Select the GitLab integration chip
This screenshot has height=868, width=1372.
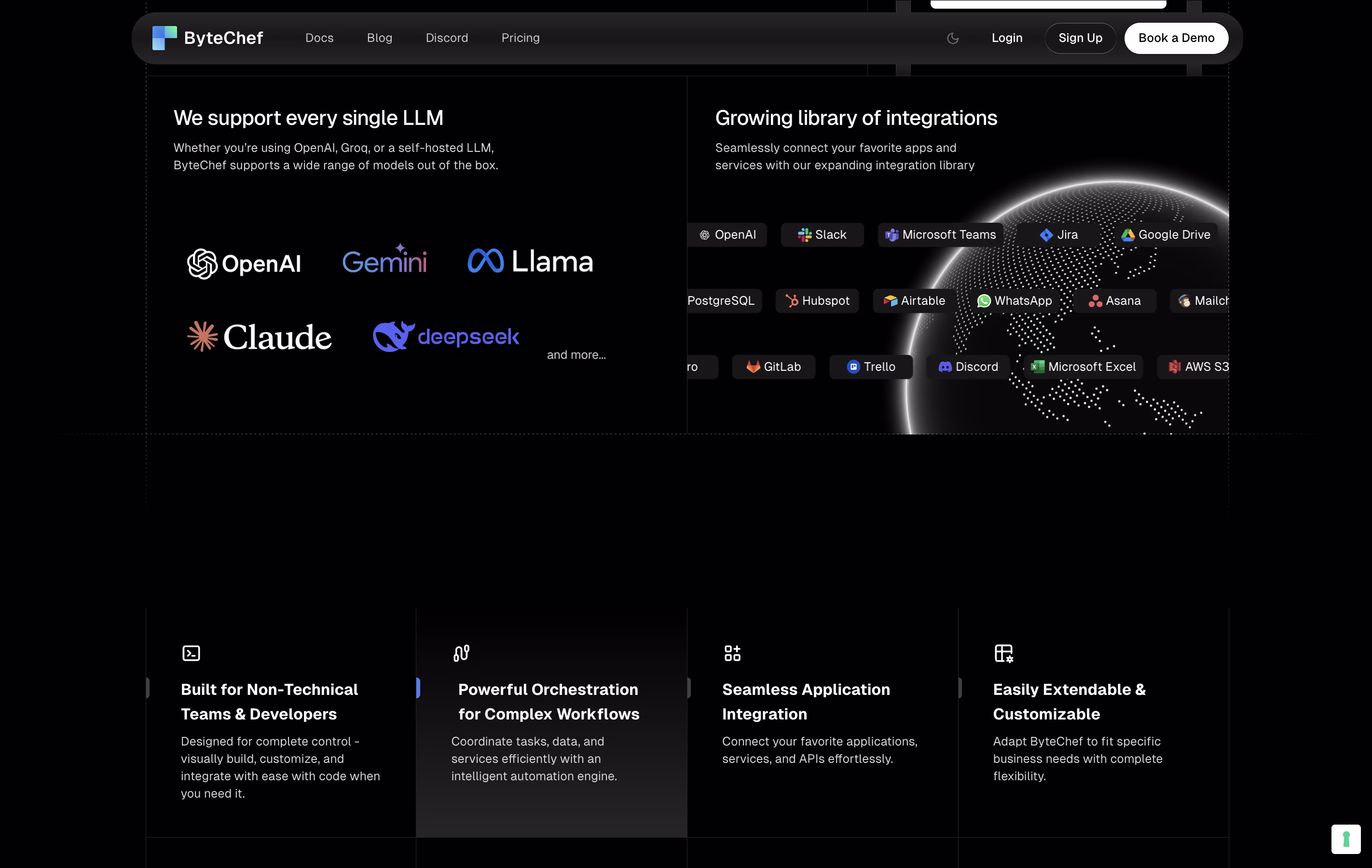(x=773, y=367)
